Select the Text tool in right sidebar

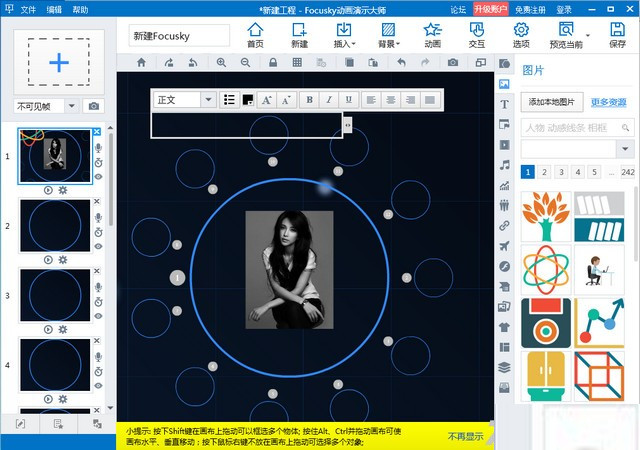point(505,104)
